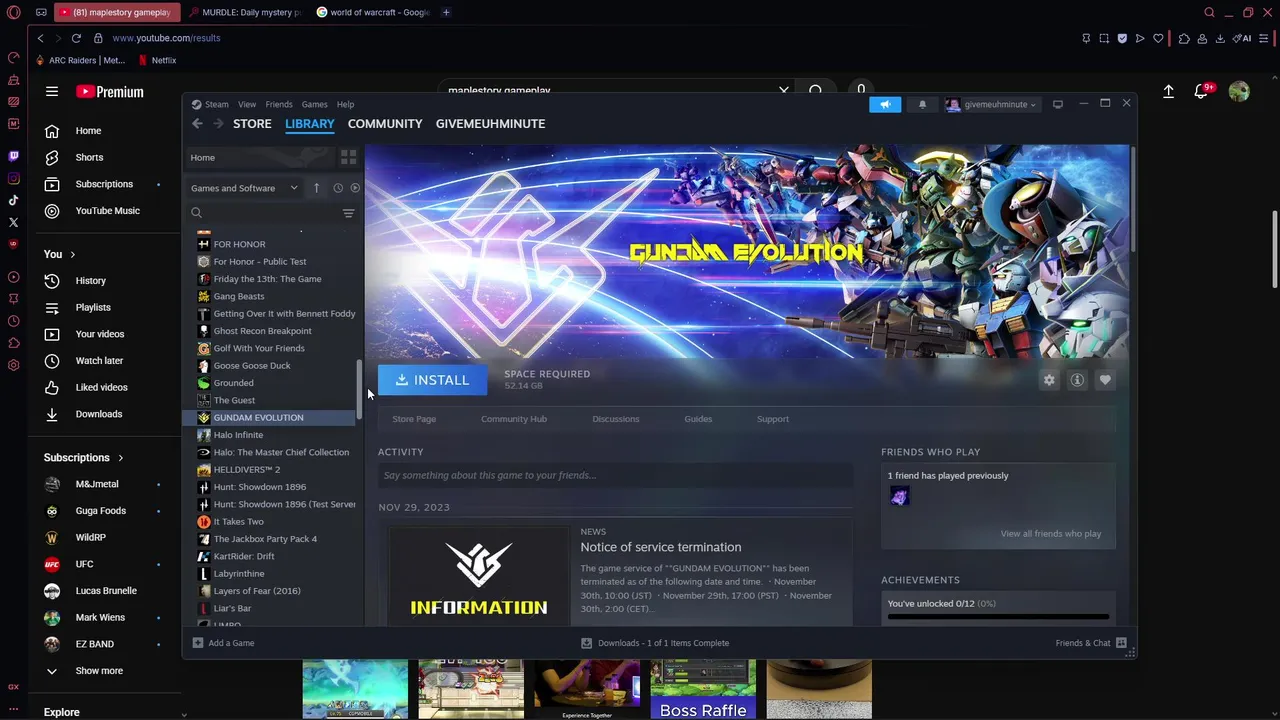This screenshot has height=720, width=1280.
Task: Open the View menu in Steam
Action: click(x=247, y=104)
